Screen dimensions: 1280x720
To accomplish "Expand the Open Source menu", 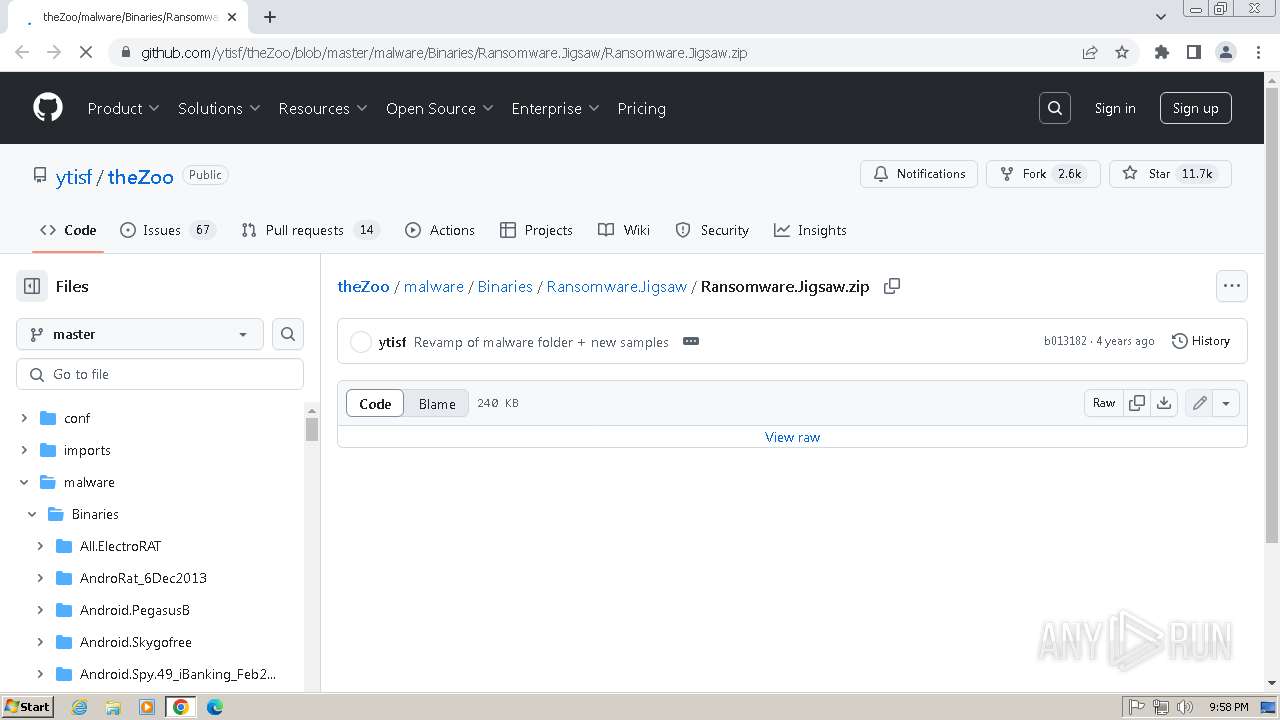I will (440, 108).
